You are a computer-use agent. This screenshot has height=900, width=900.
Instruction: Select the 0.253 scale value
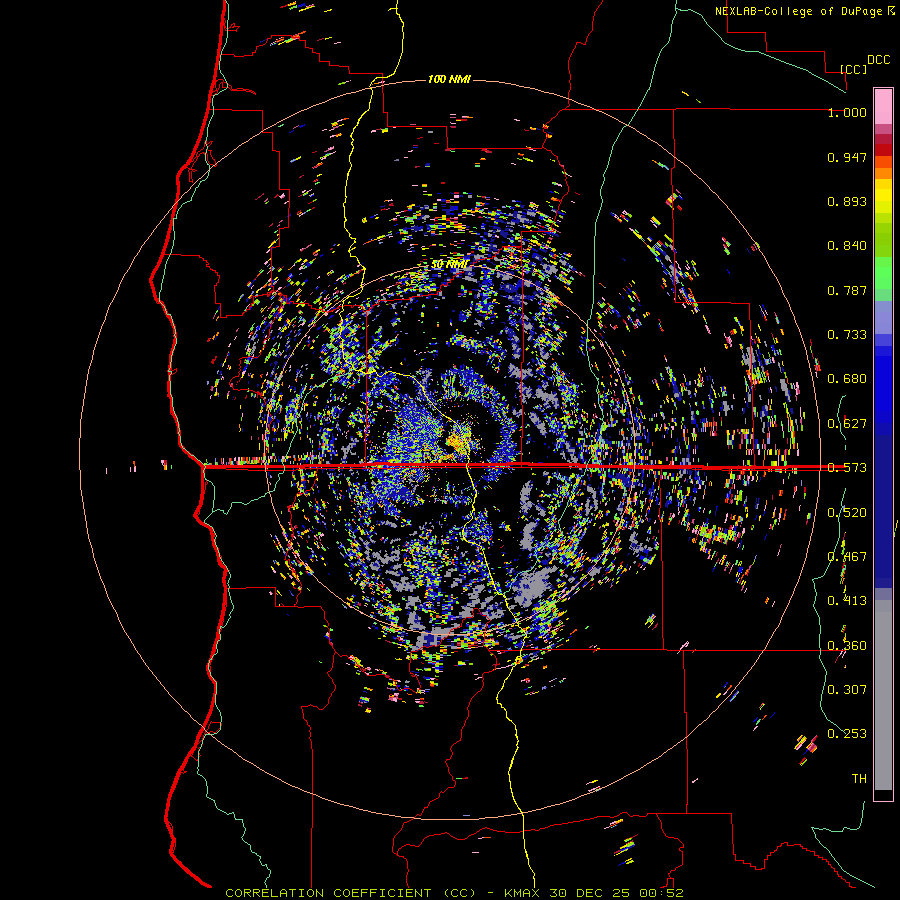tap(847, 734)
